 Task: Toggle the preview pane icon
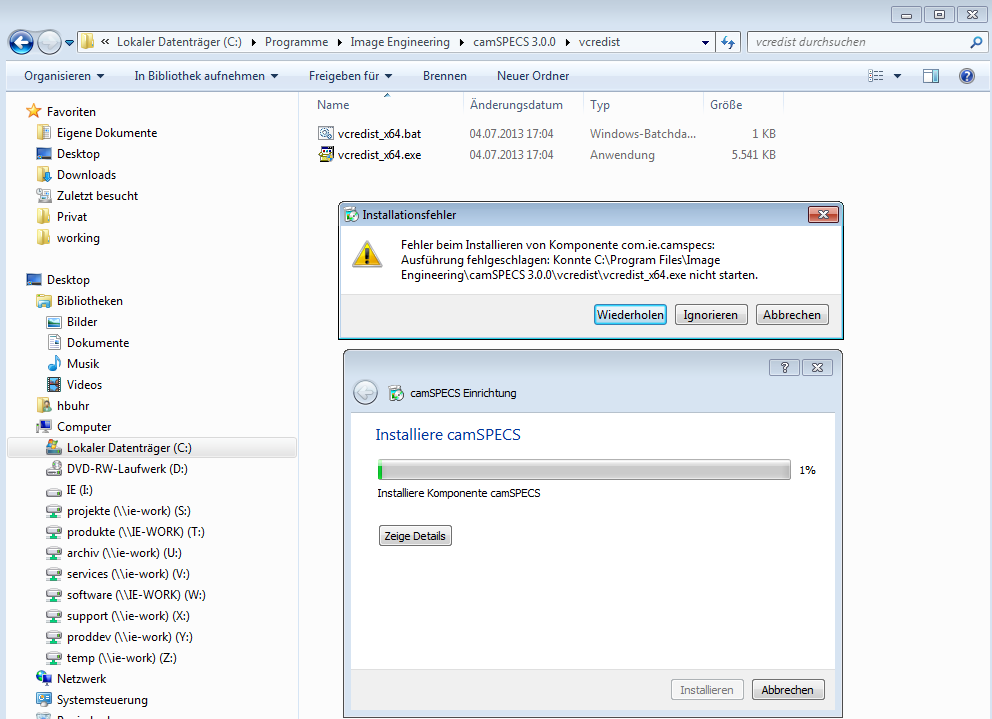click(x=931, y=76)
